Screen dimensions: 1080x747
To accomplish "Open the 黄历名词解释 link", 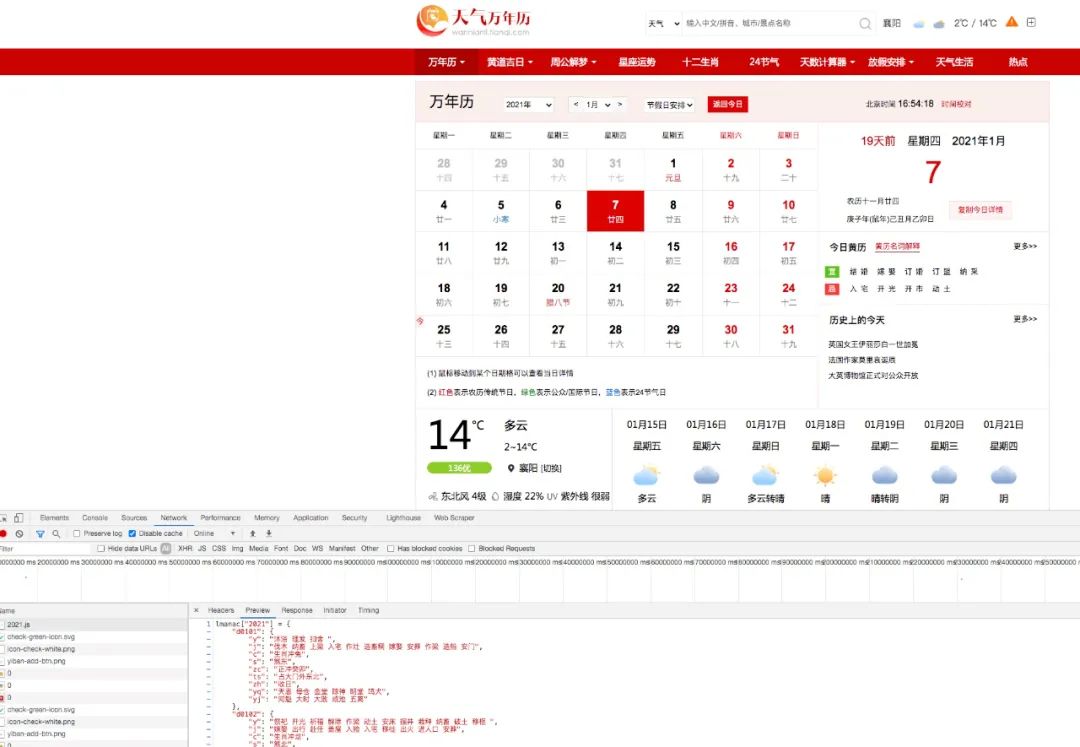I will (897, 246).
